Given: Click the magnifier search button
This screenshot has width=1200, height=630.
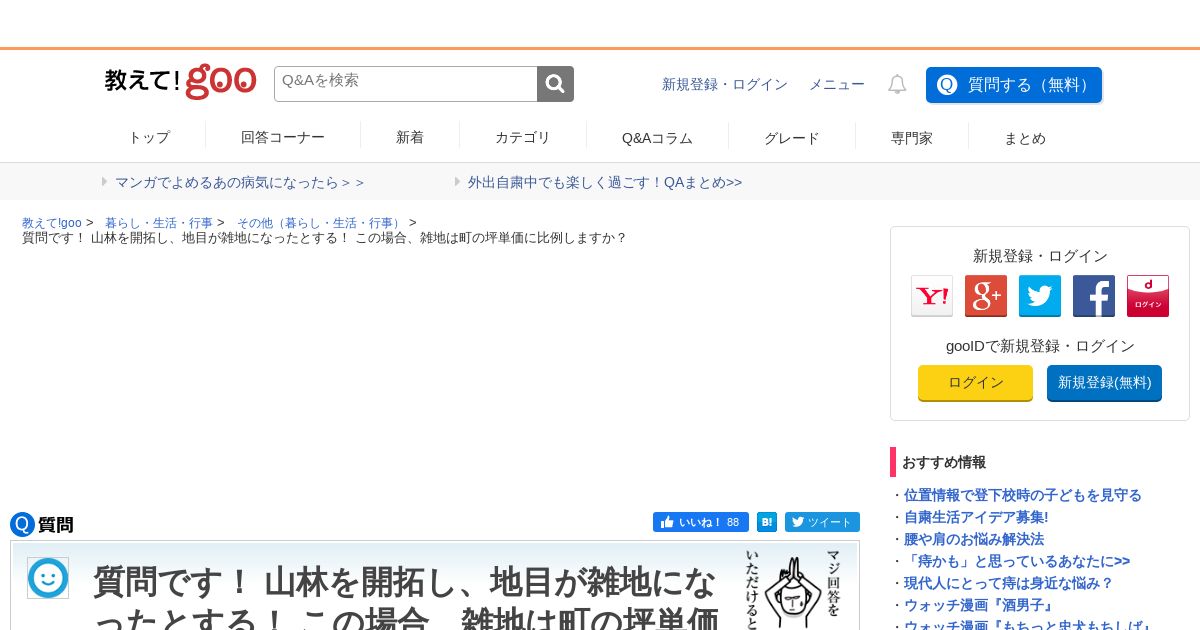Looking at the screenshot, I should 555,84.
